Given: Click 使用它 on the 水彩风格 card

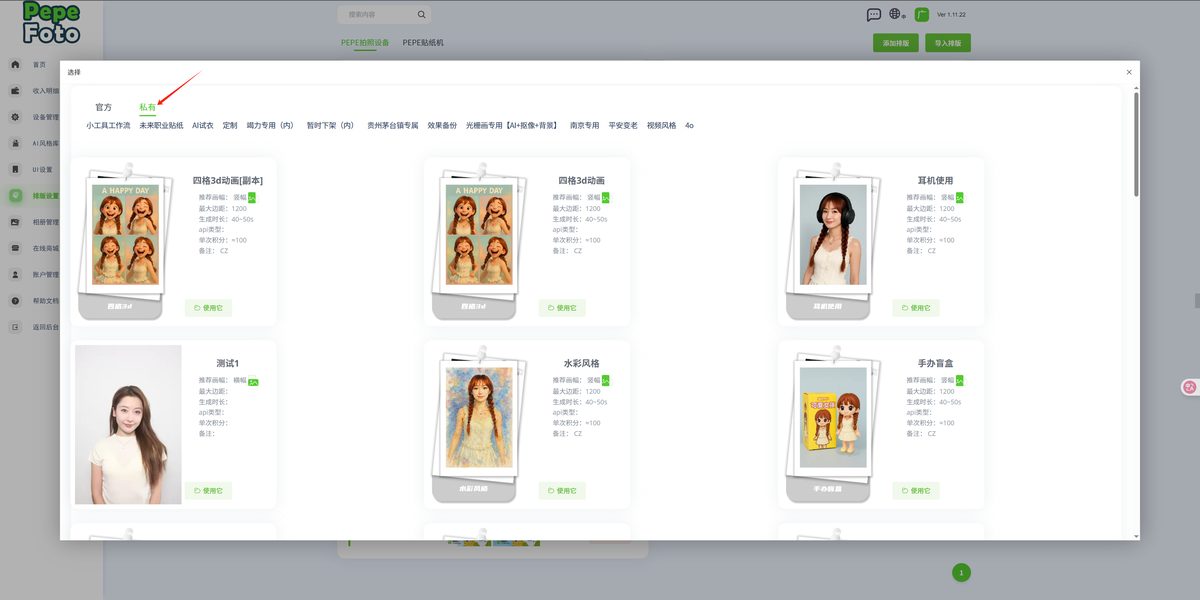Looking at the screenshot, I should tap(562, 491).
